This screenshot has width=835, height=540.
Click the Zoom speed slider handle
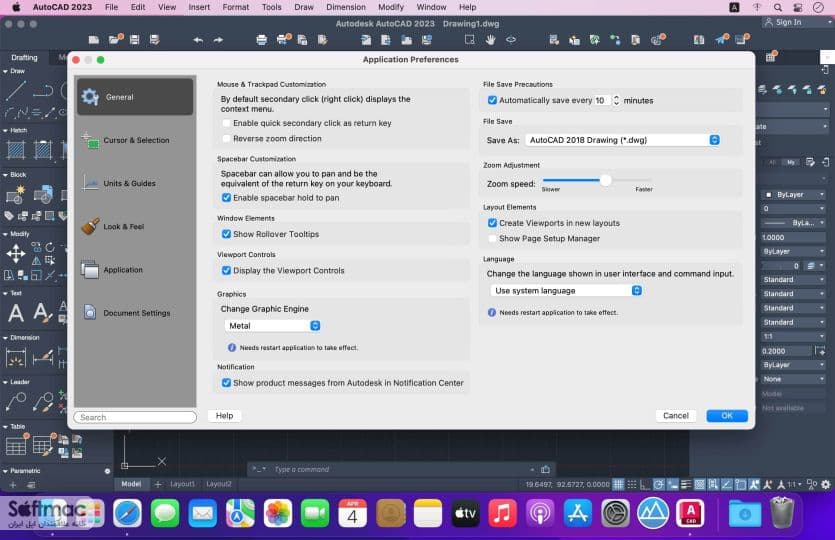605,180
